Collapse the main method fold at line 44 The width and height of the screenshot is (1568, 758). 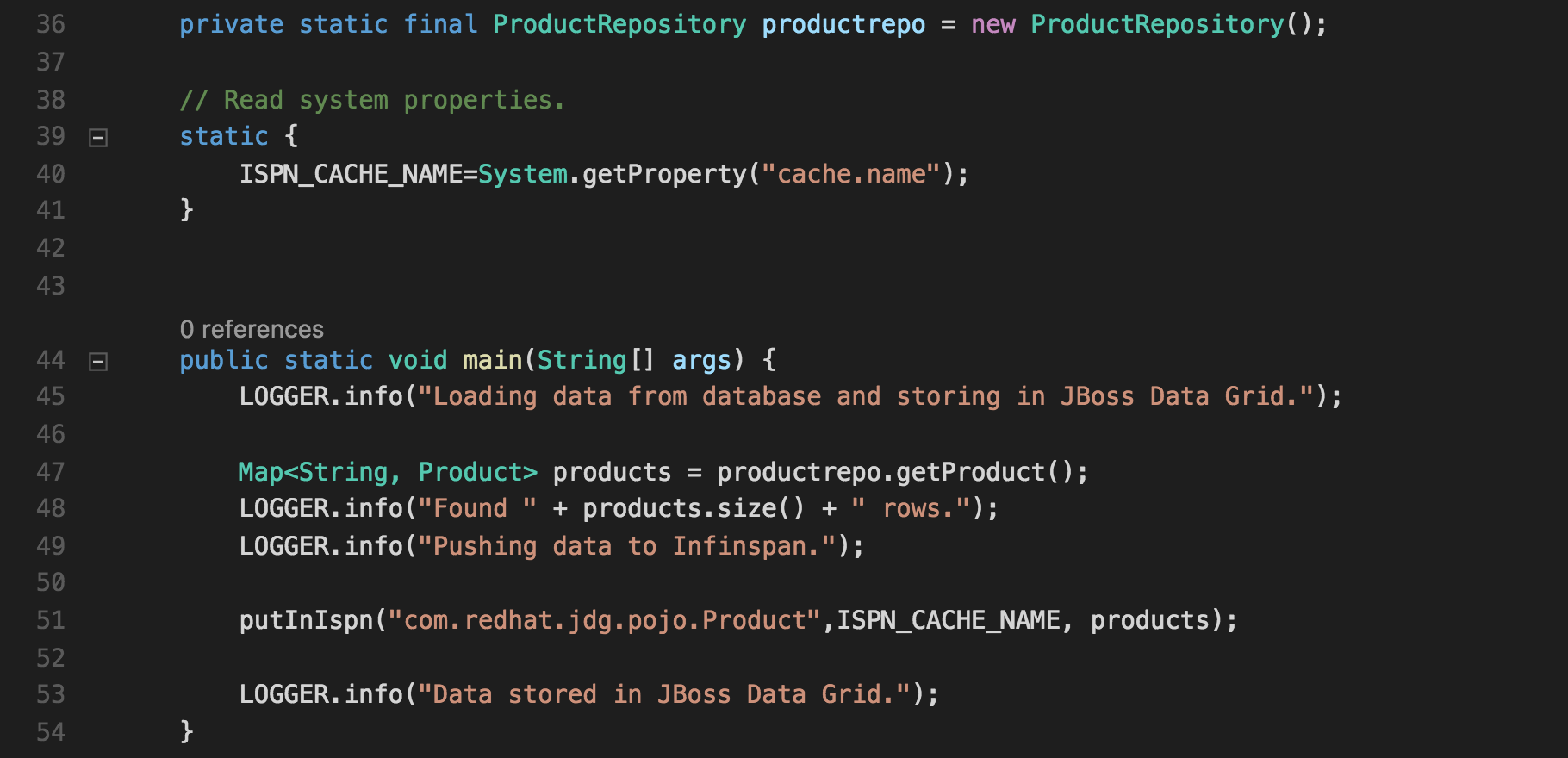click(98, 362)
